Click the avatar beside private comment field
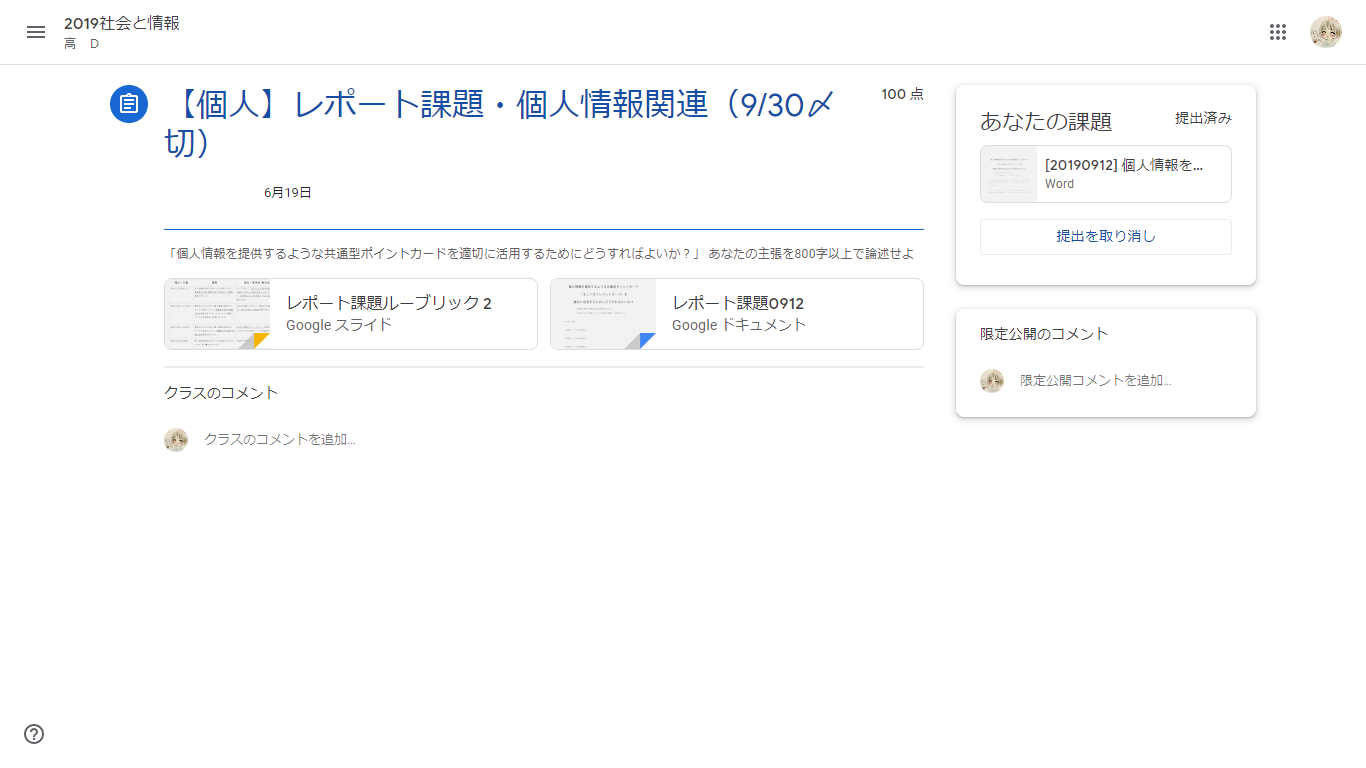1366x768 pixels. point(992,381)
